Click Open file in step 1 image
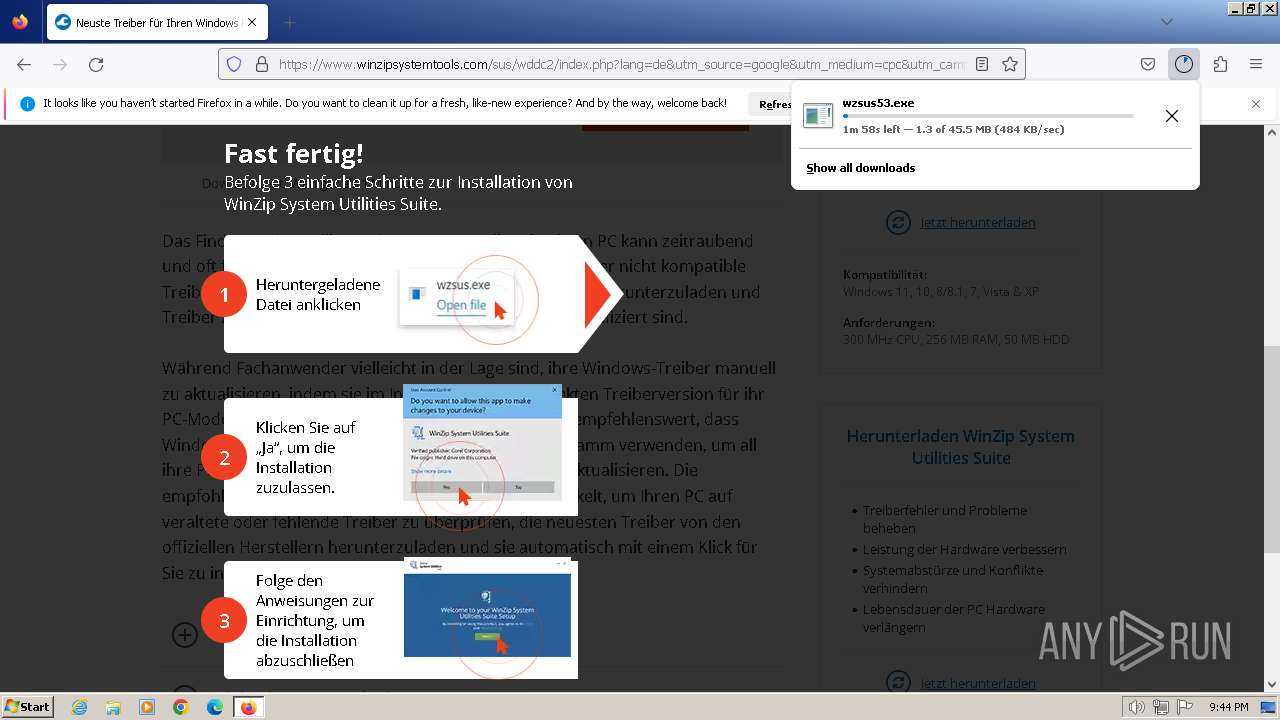1280x720 pixels. pos(461,305)
